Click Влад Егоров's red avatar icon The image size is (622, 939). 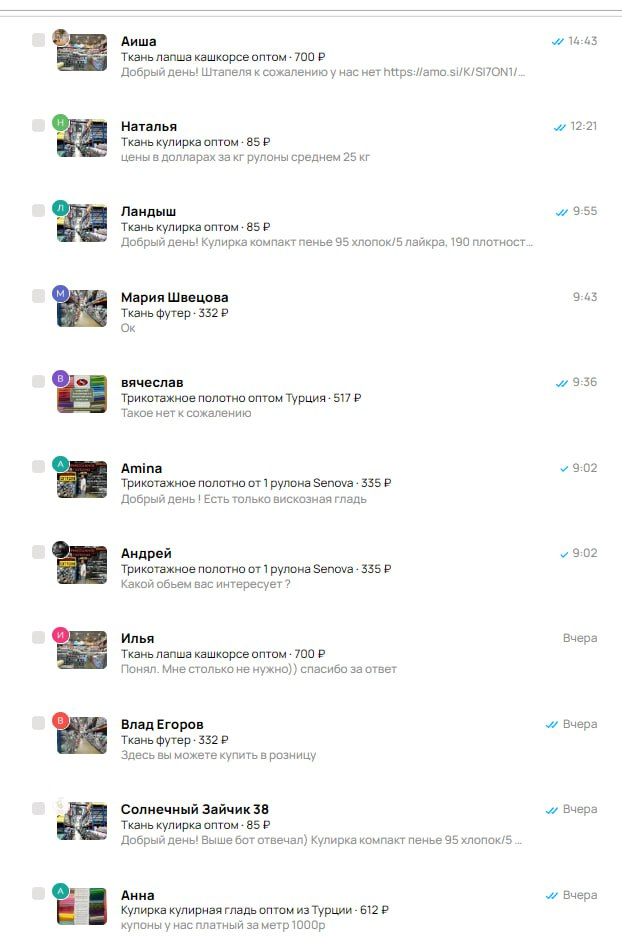tap(60, 720)
